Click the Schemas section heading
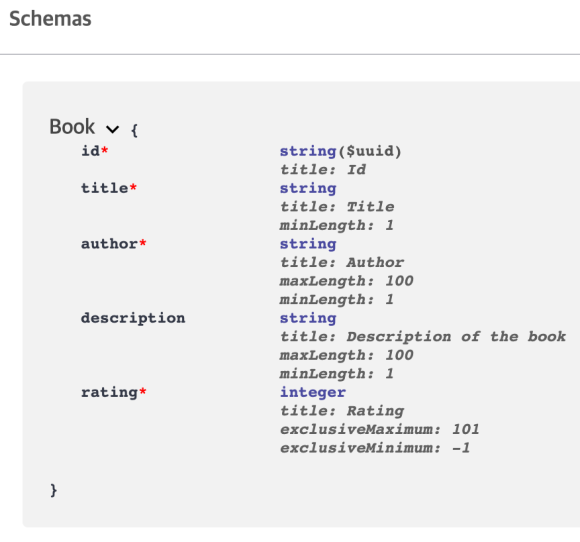580x542 pixels. 50,19
